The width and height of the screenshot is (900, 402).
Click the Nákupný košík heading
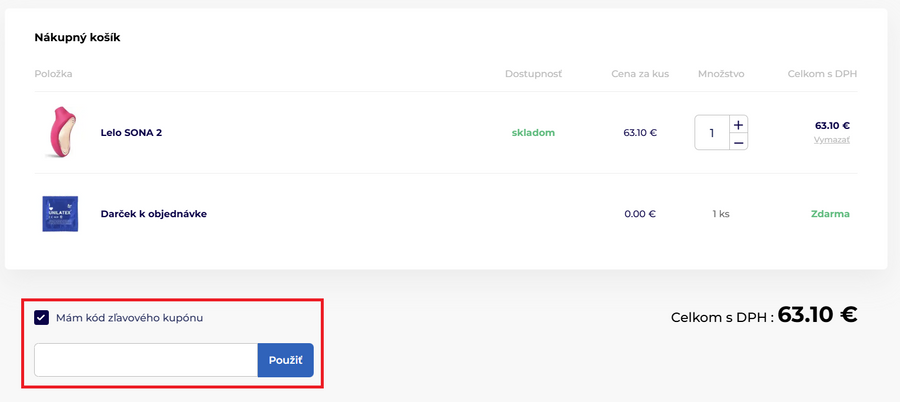tap(78, 38)
